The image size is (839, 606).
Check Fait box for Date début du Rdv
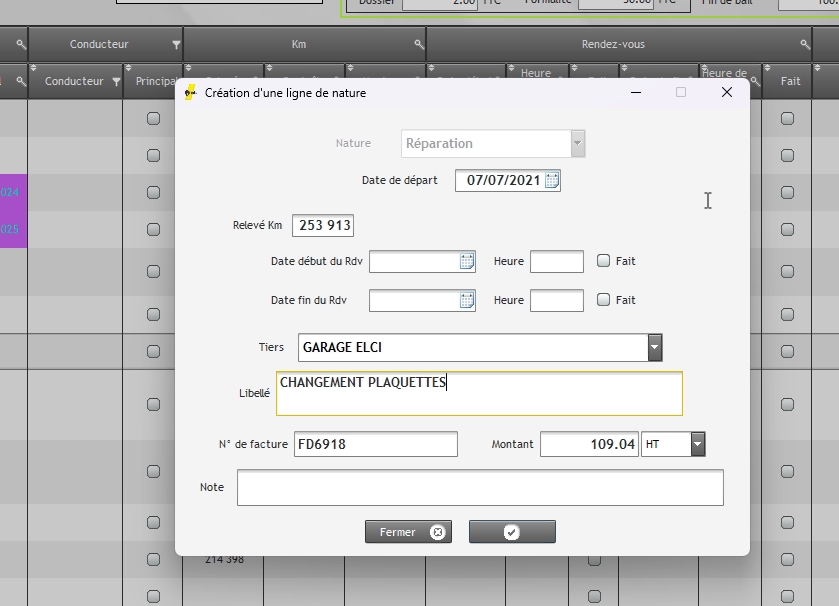pyautogui.click(x=603, y=261)
